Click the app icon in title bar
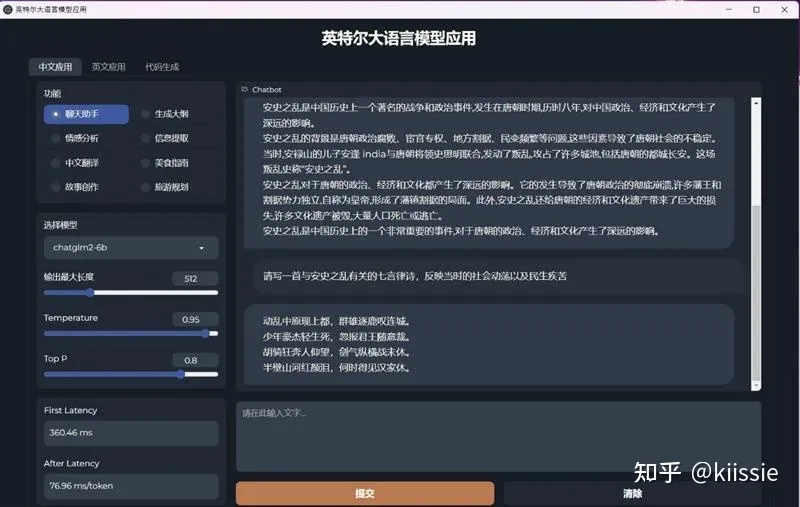Viewport: 800px width, 507px height. [8, 9]
